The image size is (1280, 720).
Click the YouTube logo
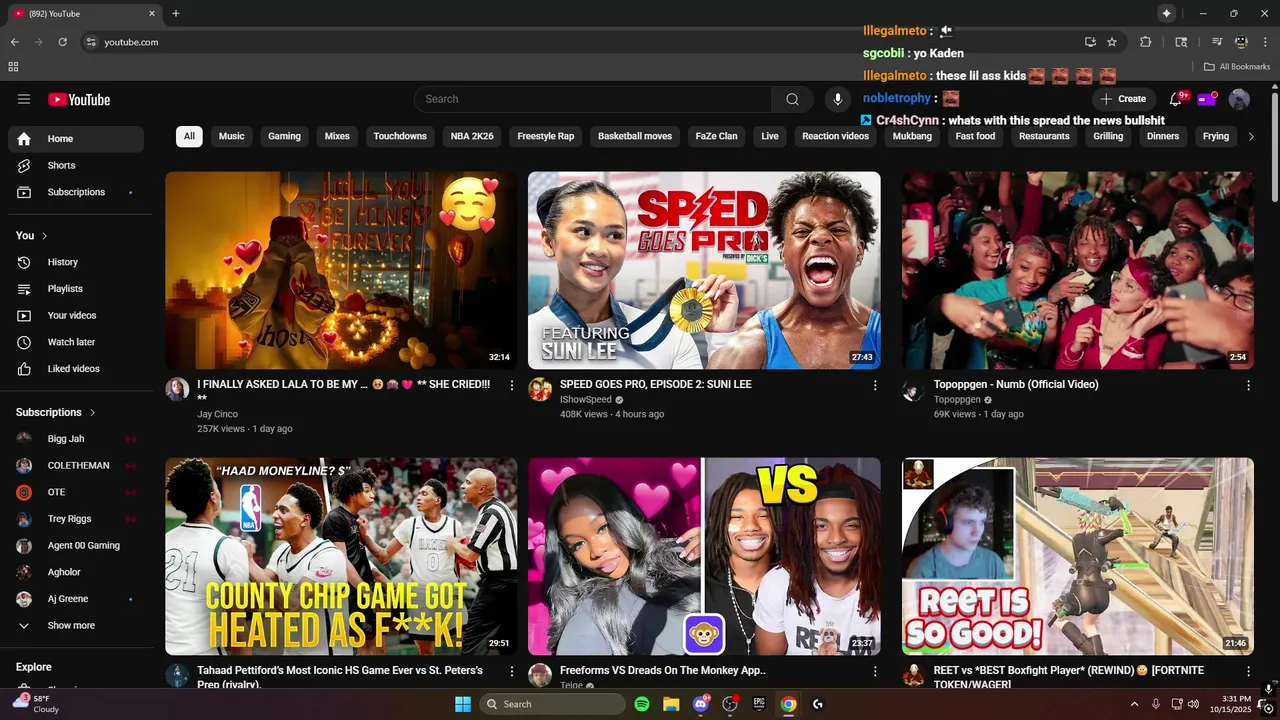[79, 99]
